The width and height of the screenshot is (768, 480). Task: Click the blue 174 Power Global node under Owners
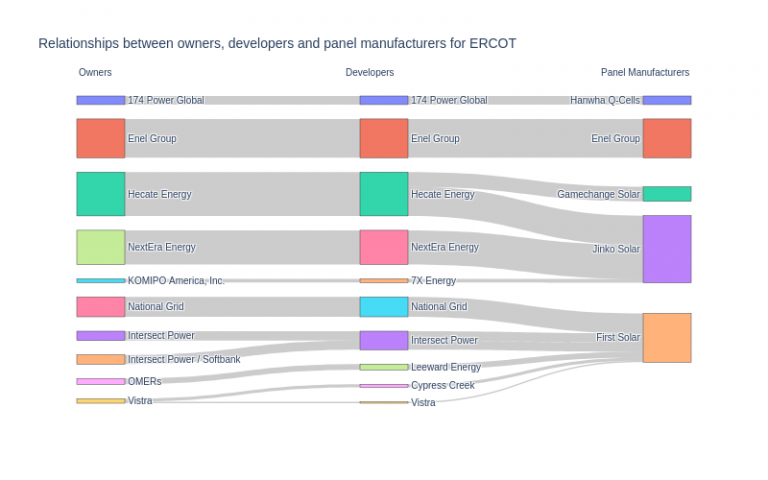[100, 100]
